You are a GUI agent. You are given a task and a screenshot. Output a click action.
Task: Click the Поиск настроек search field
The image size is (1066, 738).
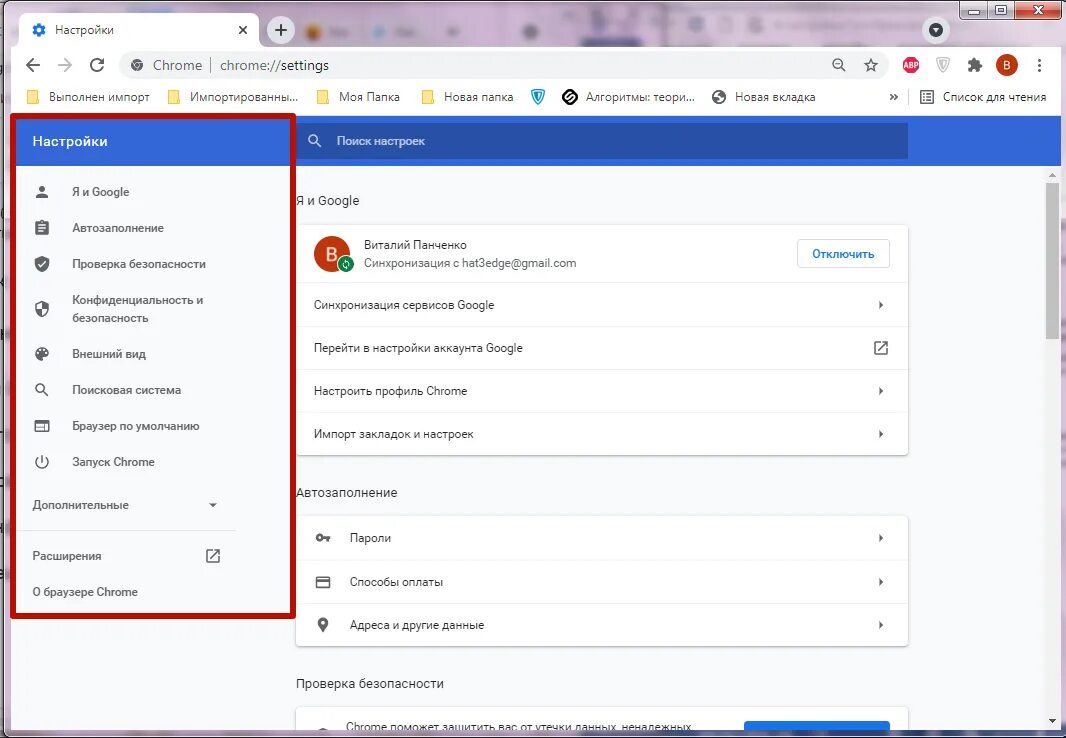coord(602,141)
